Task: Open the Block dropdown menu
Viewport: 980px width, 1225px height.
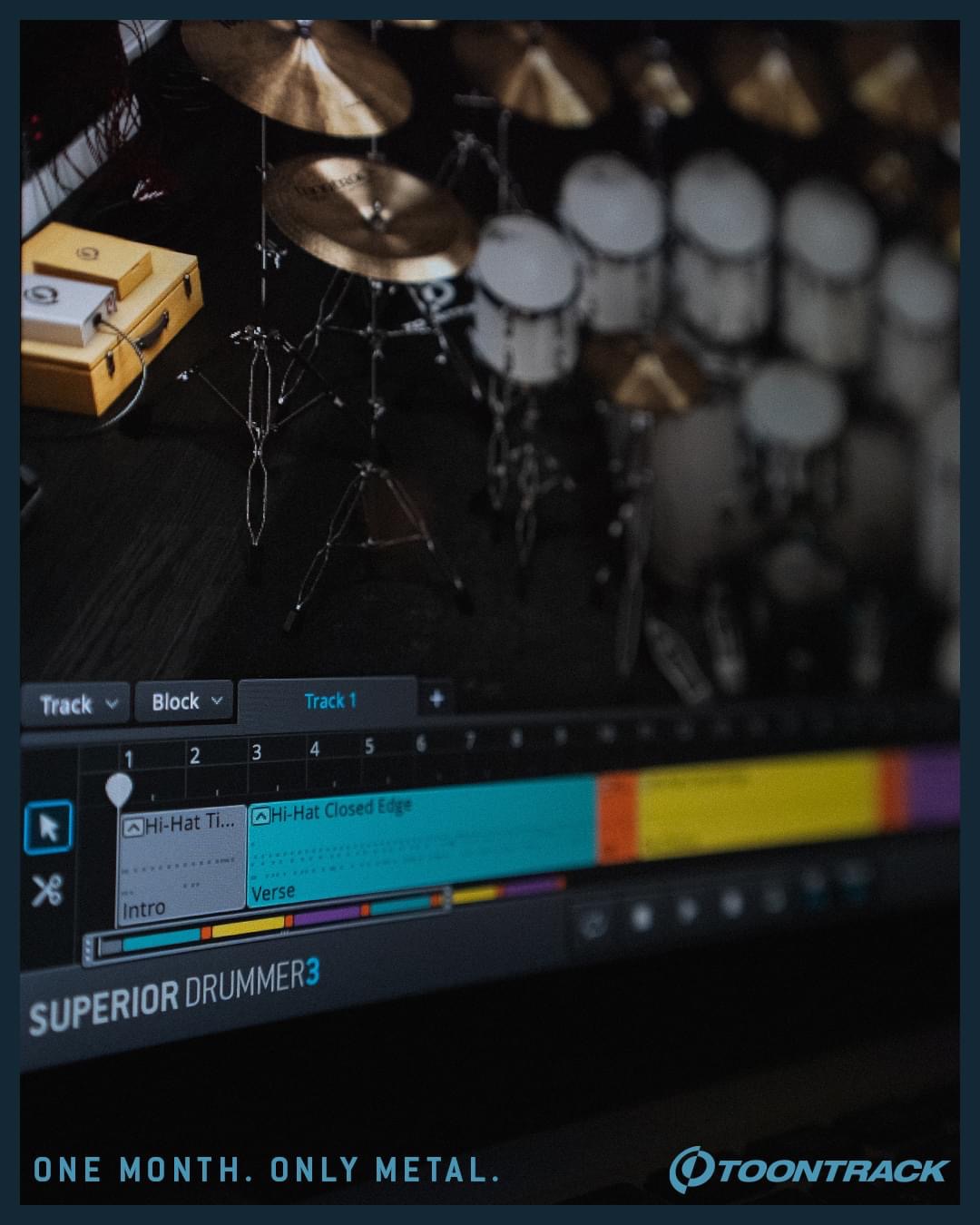Action: pyautogui.click(x=185, y=701)
